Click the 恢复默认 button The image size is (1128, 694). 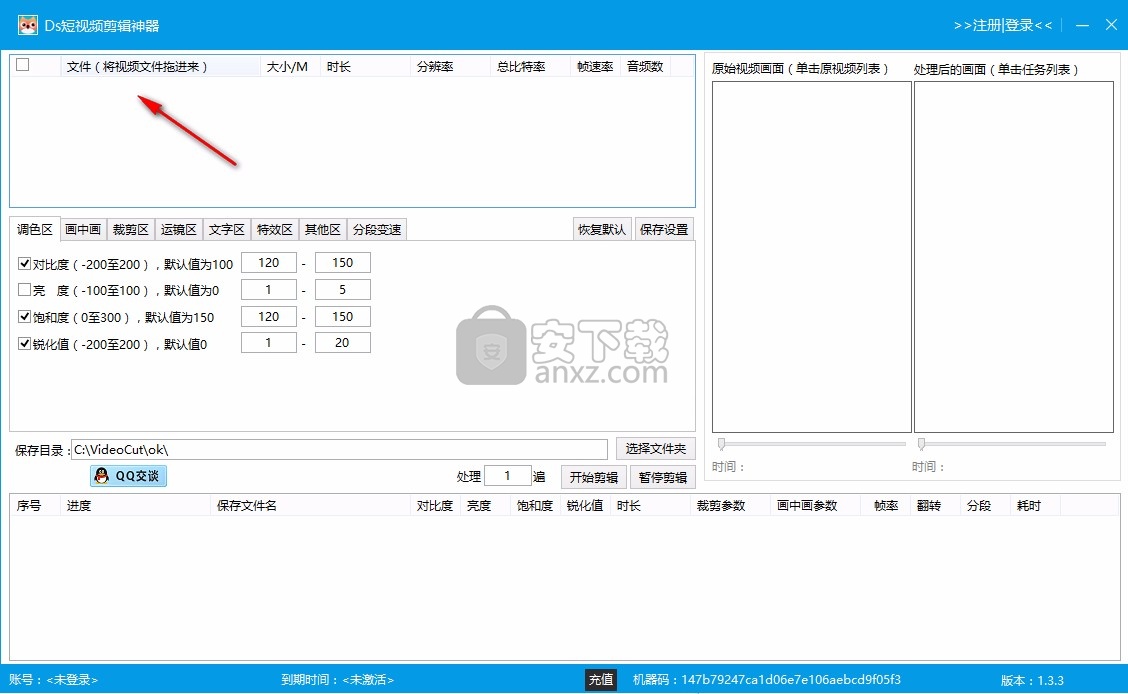pyautogui.click(x=602, y=229)
